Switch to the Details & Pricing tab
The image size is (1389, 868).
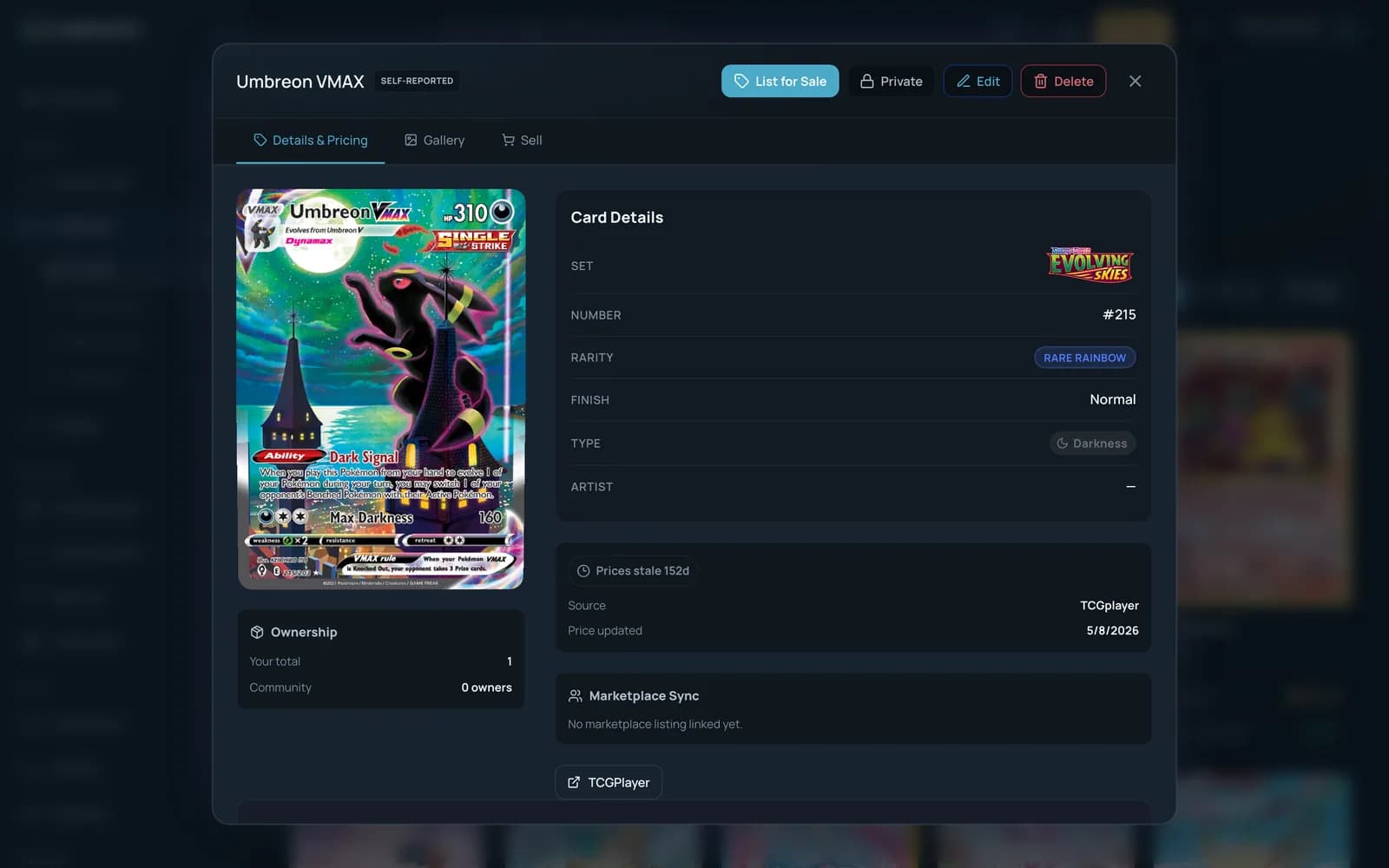[310, 140]
